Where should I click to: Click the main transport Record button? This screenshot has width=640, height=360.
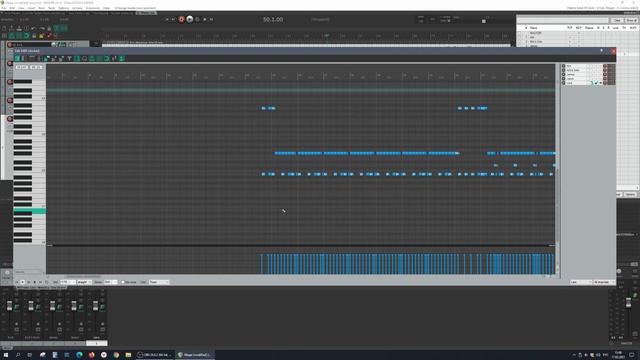point(182,19)
